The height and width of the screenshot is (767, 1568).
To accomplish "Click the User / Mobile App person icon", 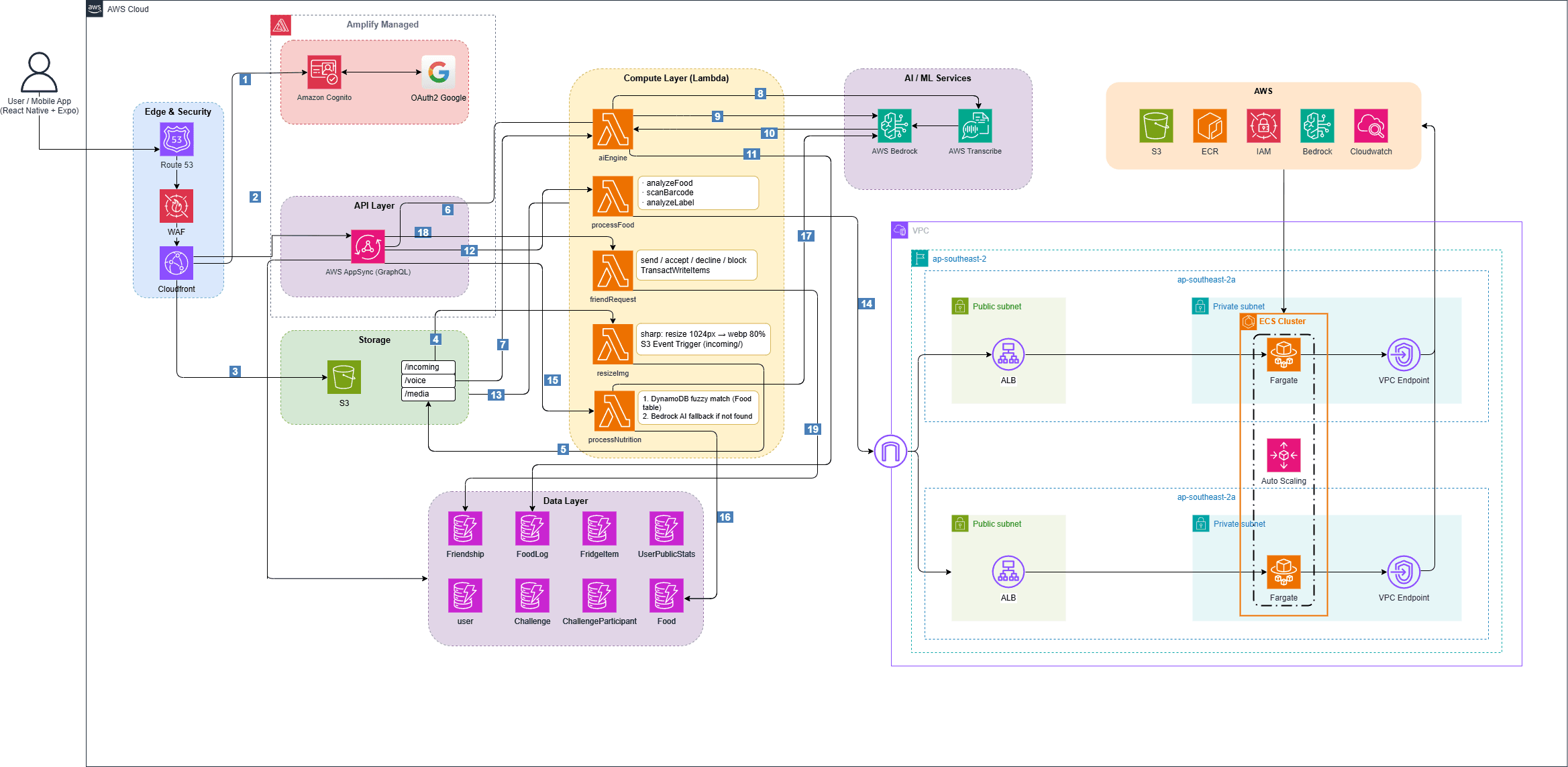I will (39, 72).
